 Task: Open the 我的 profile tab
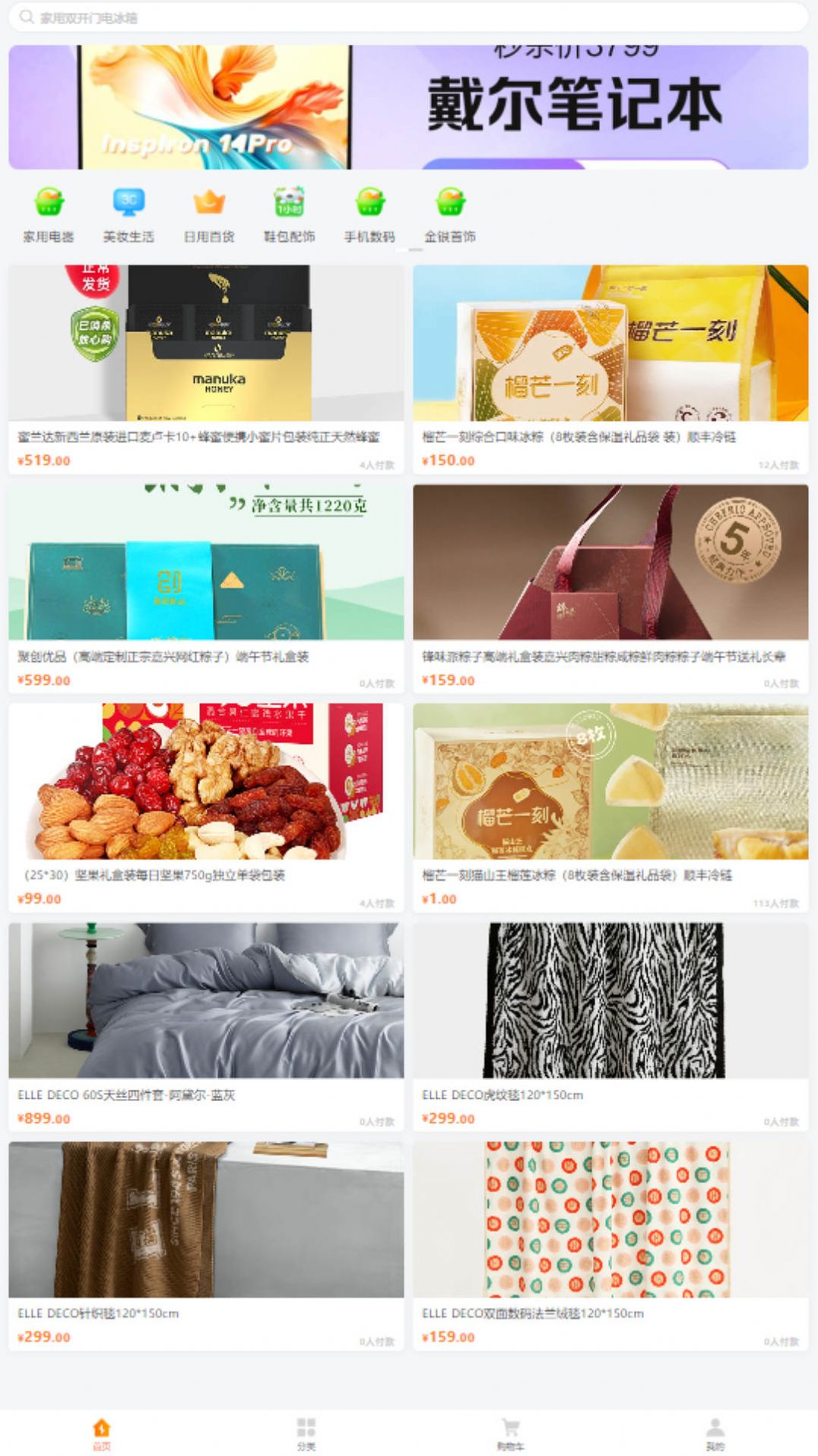(x=715, y=1433)
